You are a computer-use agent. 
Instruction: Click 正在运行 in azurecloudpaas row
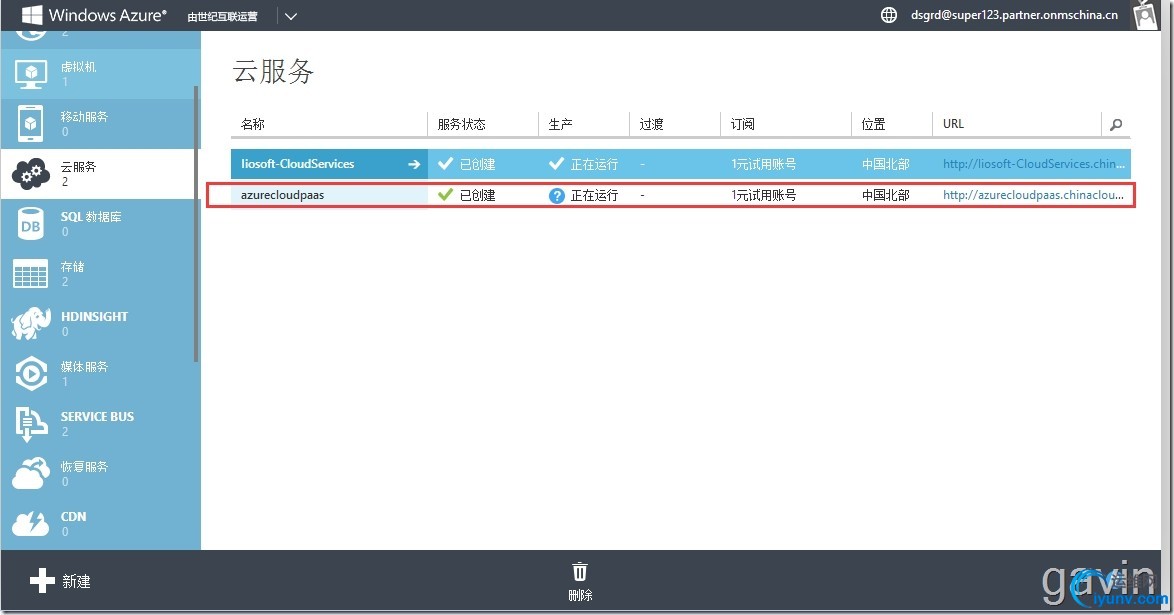[594, 195]
